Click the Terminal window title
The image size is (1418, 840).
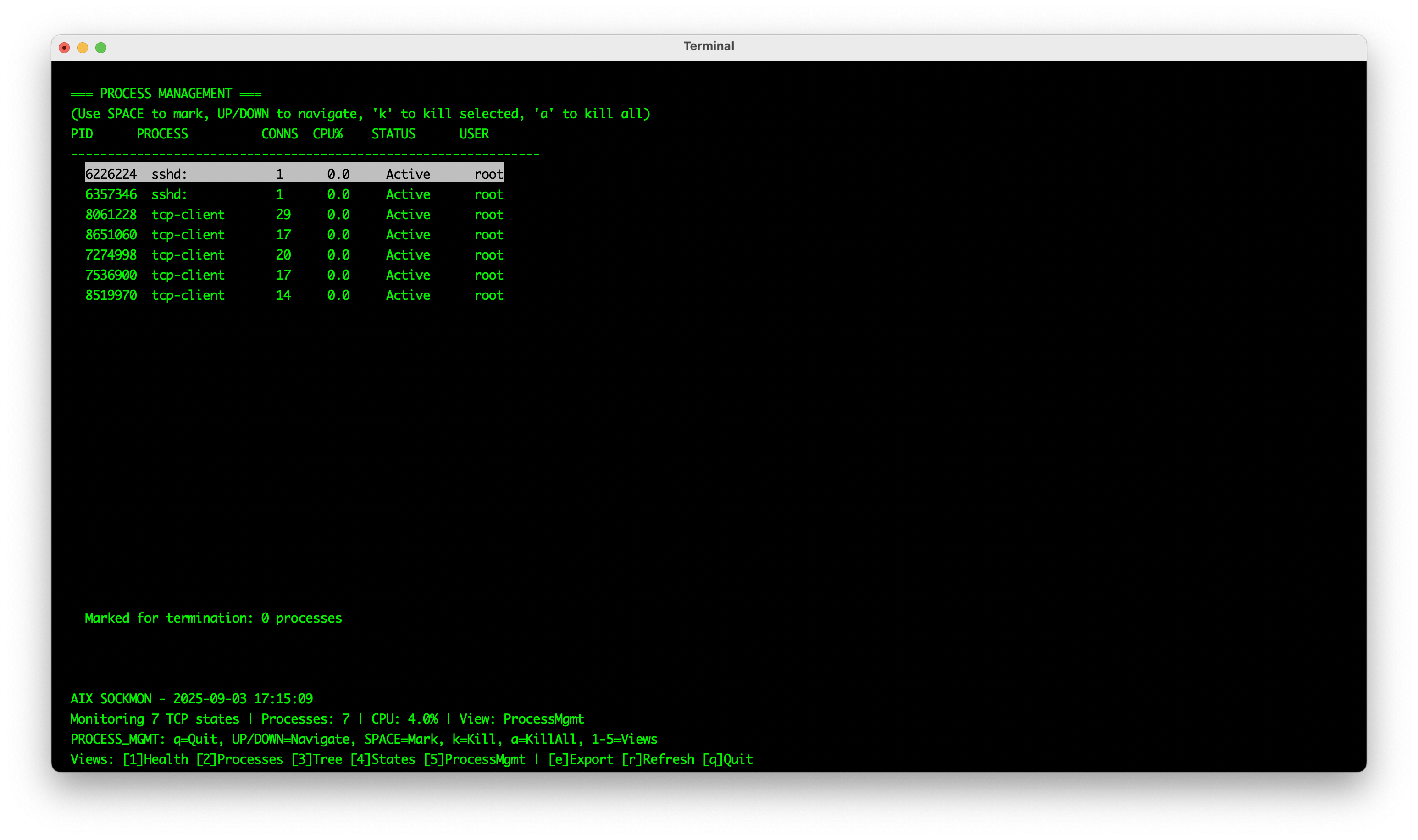[x=709, y=46]
